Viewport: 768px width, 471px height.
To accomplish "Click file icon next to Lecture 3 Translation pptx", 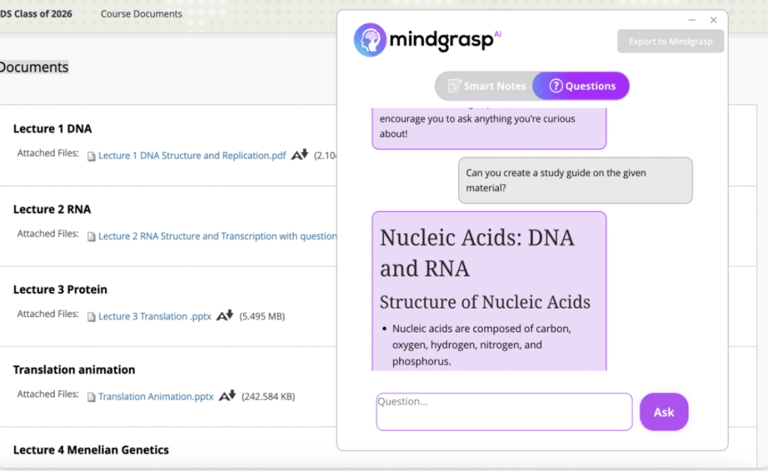I will pyautogui.click(x=91, y=317).
